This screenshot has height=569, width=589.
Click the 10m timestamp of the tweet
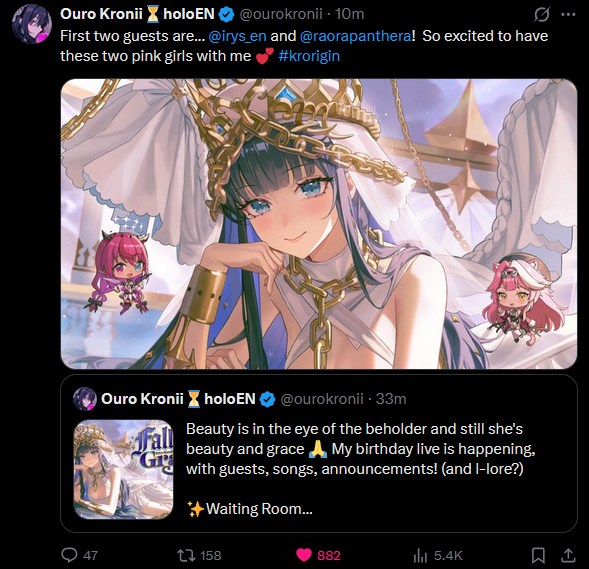click(349, 14)
